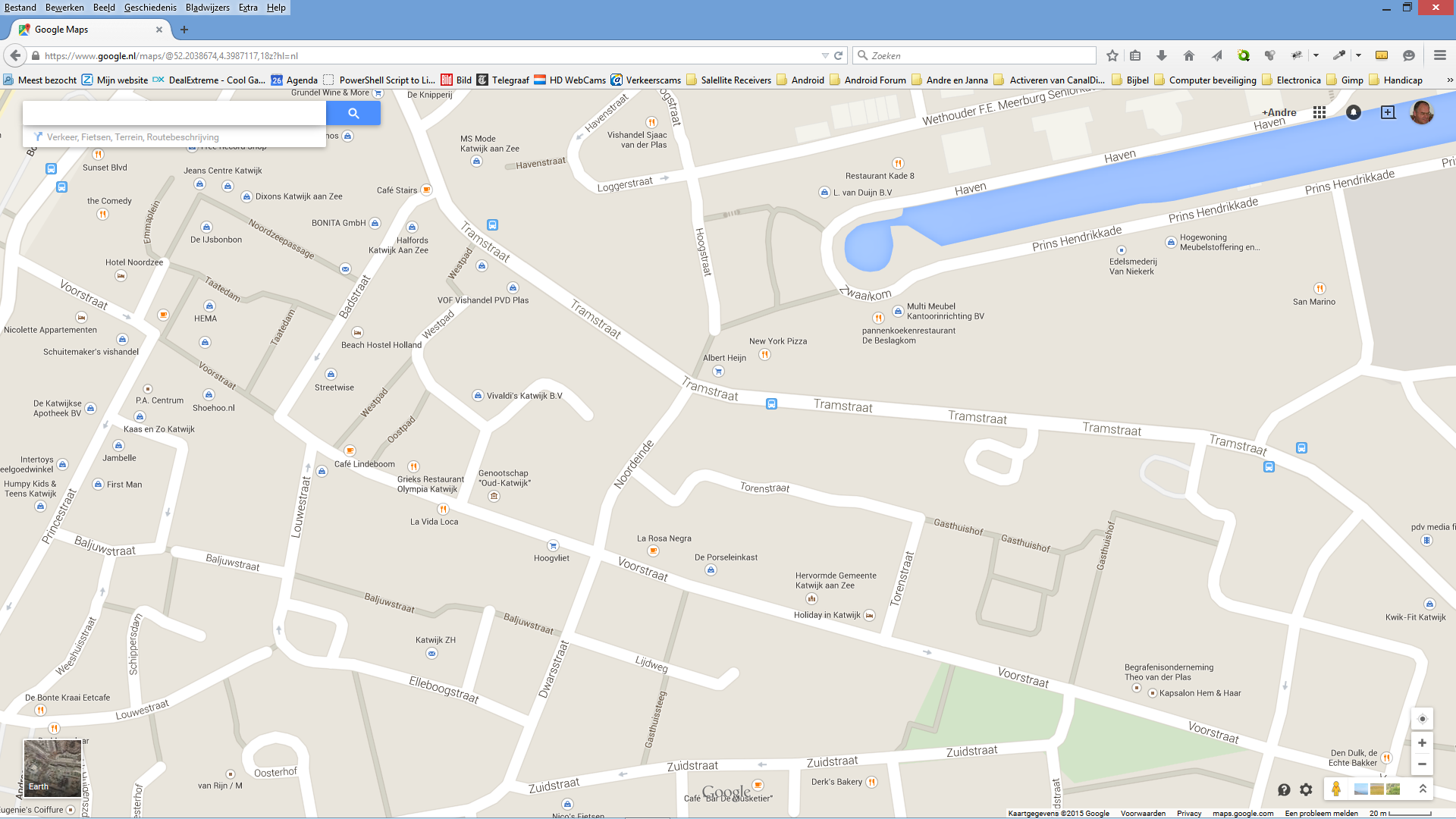This screenshot has height=819, width=1456.
Task: Open the Google apps grid
Action: (x=1319, y=112)
